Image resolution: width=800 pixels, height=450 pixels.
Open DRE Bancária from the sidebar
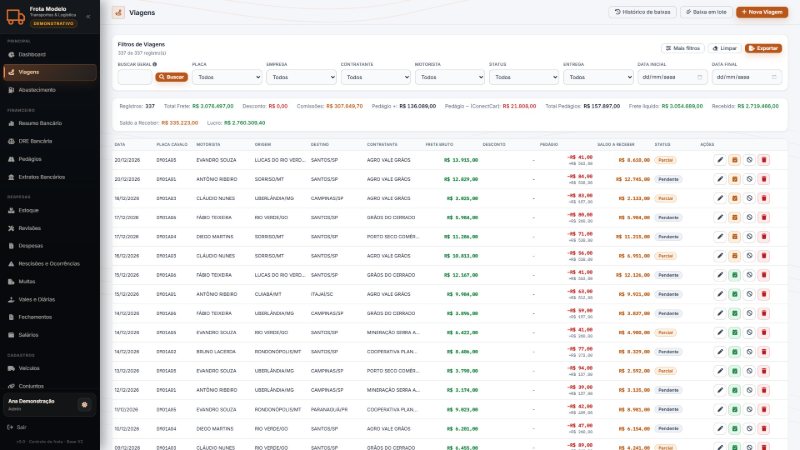coord(49,141)
